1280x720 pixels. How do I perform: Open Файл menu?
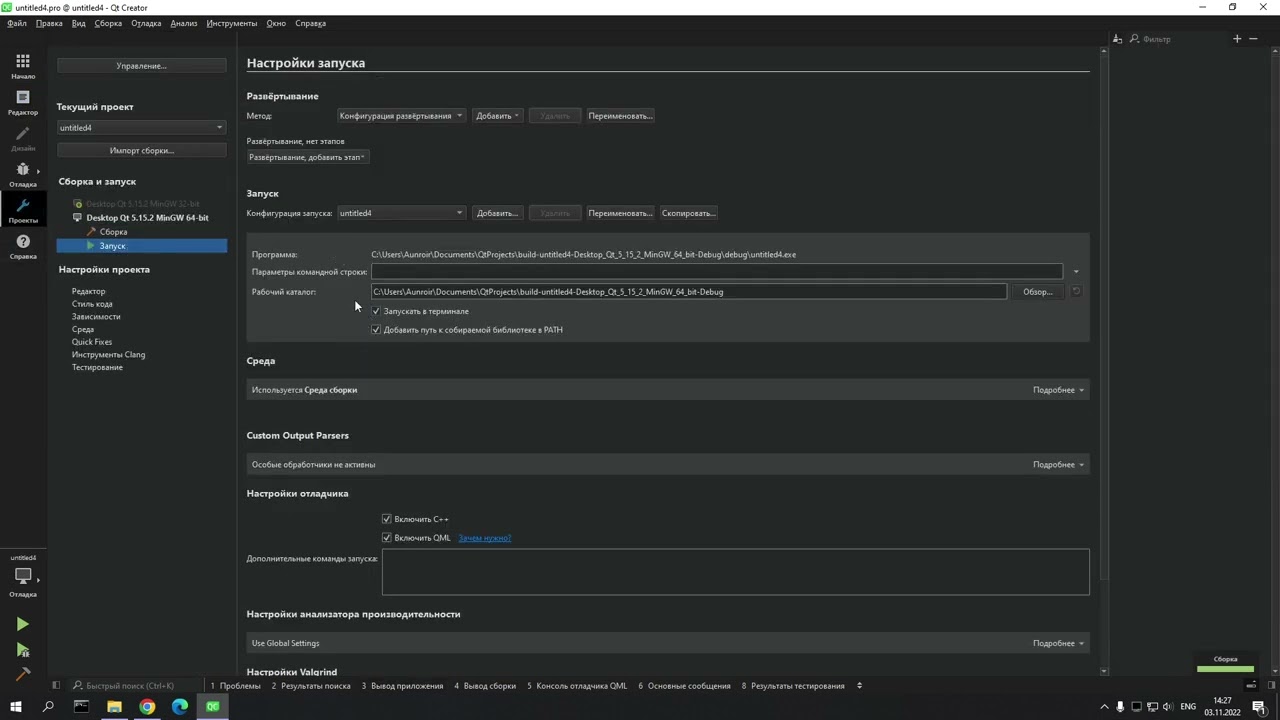click(x=16, y=23)
